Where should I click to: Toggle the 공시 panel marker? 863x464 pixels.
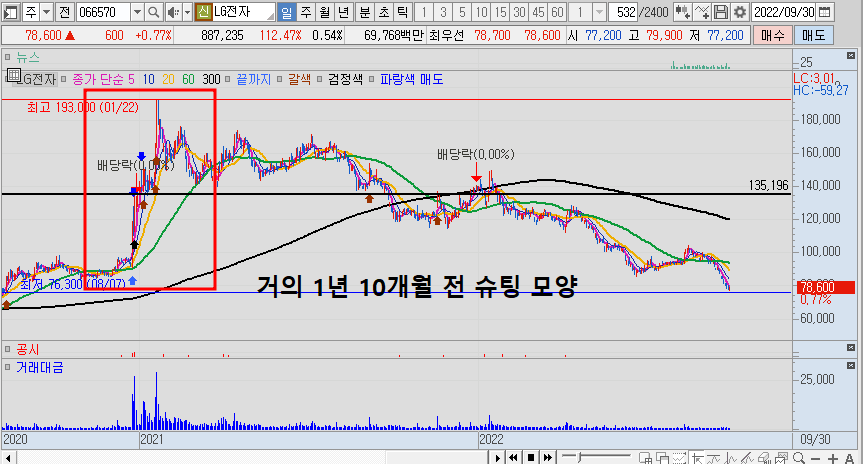pos(8,349)
